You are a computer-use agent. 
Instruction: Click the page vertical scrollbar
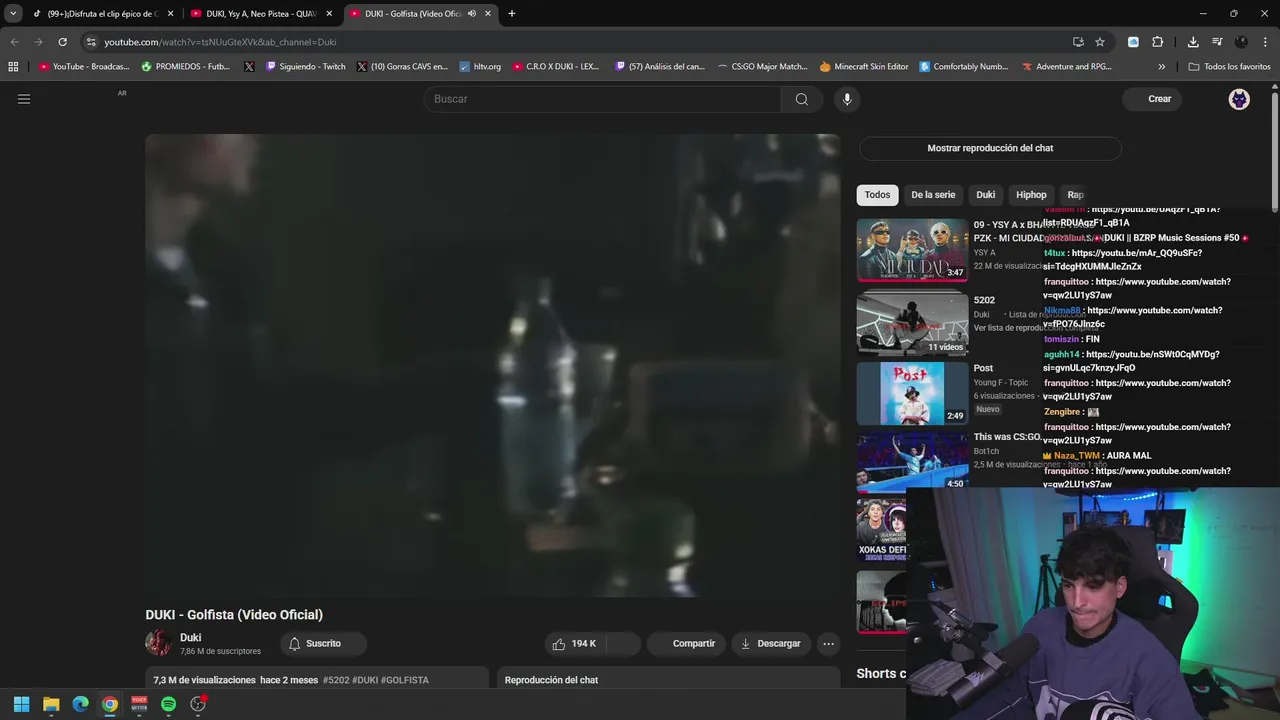[1275, 150]
